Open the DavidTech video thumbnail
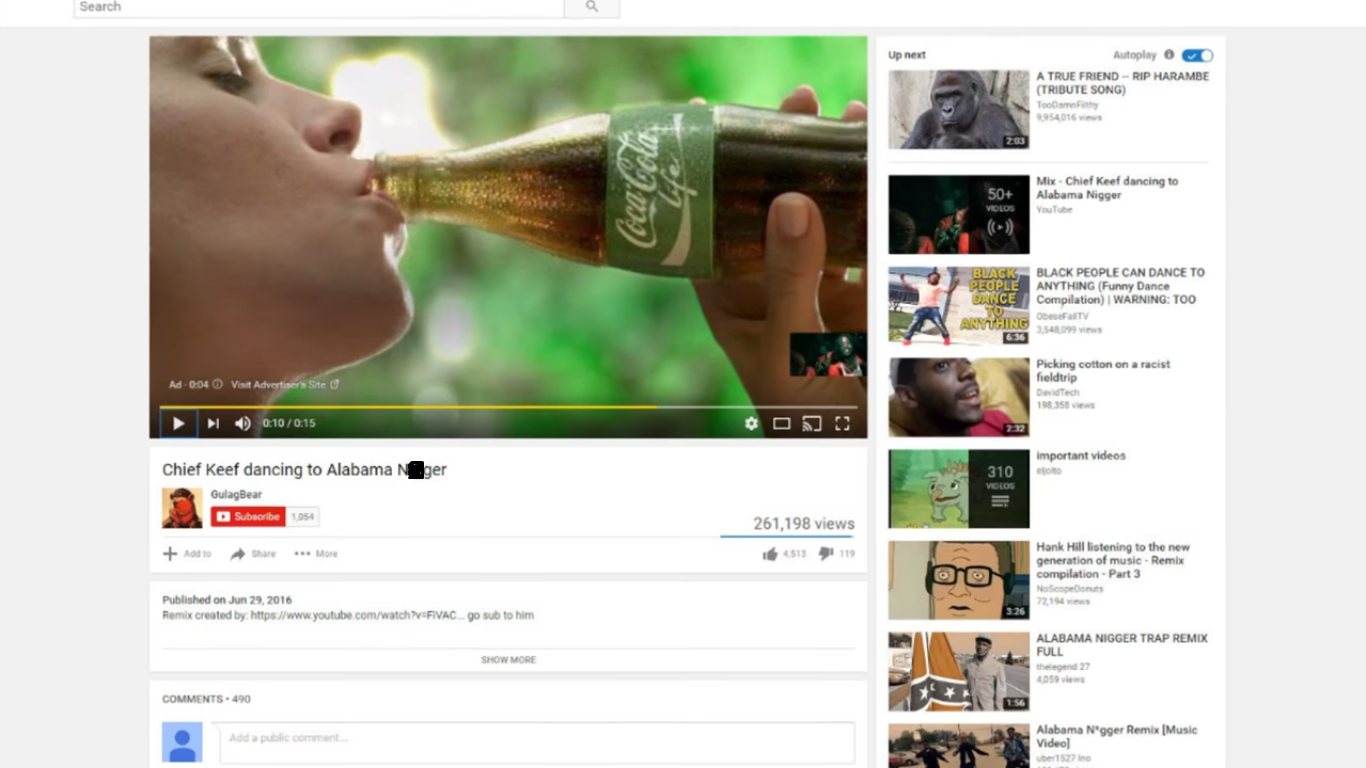The width and height of the screenshot is (1366, 768). [959, 398]
